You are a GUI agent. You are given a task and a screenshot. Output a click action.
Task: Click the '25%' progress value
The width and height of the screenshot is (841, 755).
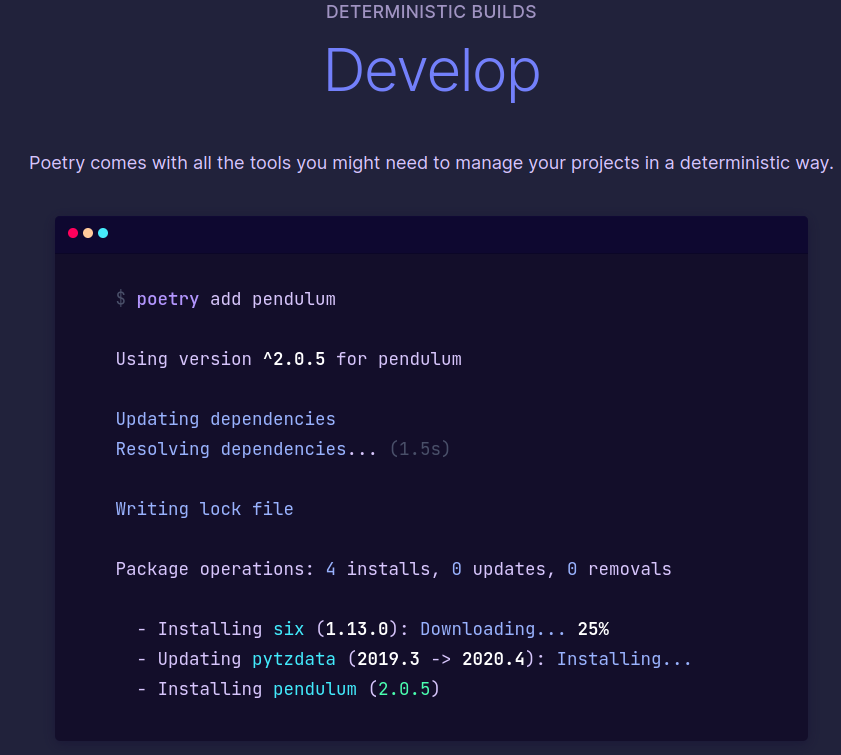[x=593, y=629]
